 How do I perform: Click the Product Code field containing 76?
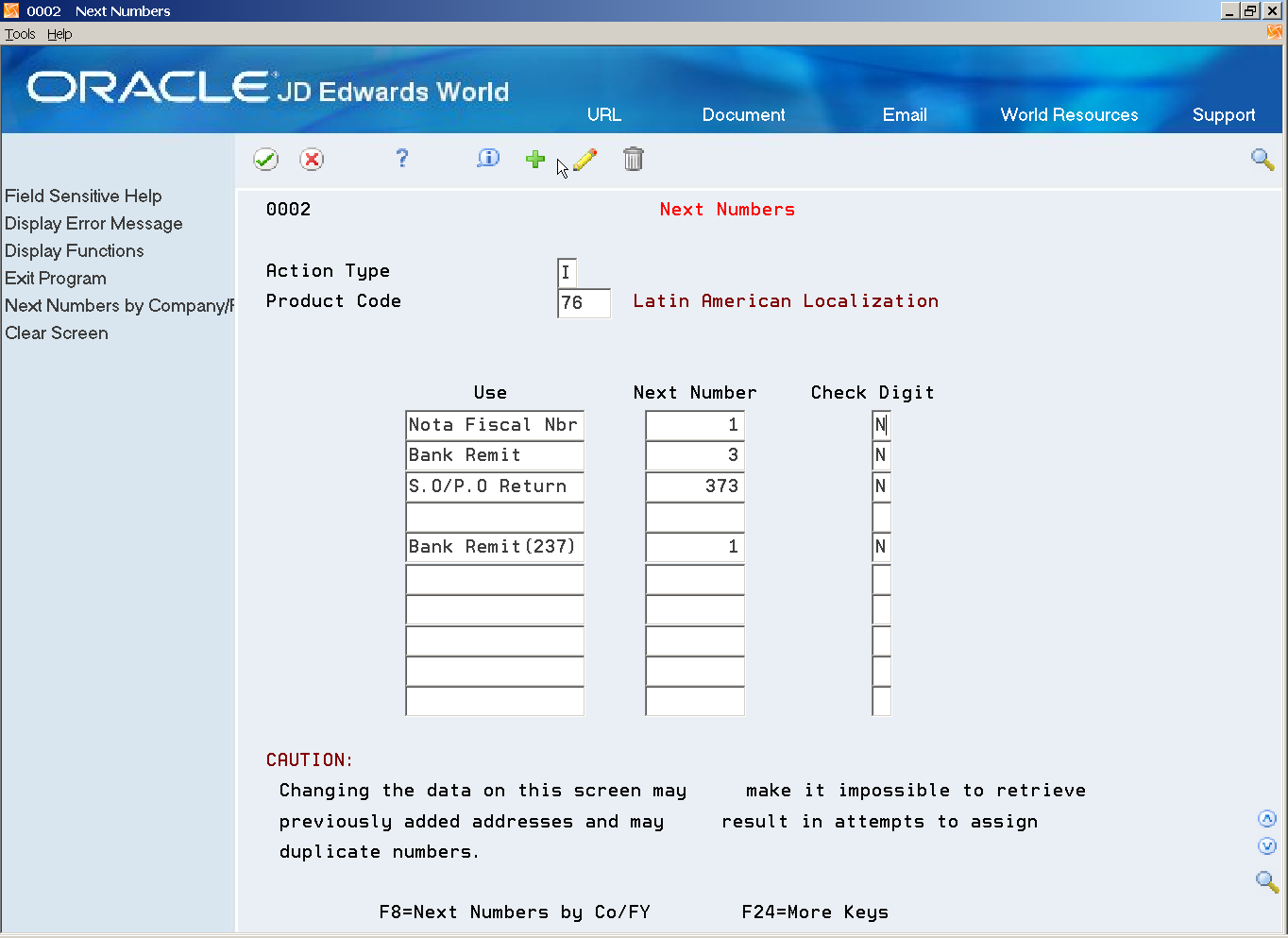[584, 302]
